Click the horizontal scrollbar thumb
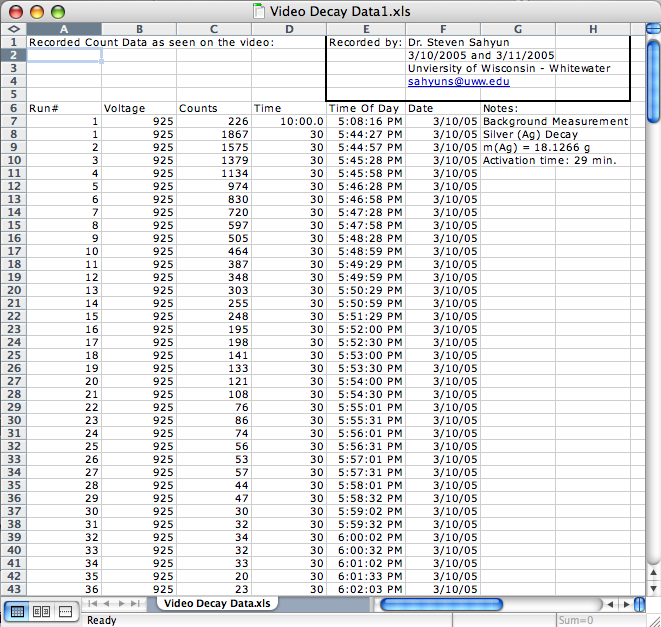Screen dimensions: 661x627 [x=441, y=604]
